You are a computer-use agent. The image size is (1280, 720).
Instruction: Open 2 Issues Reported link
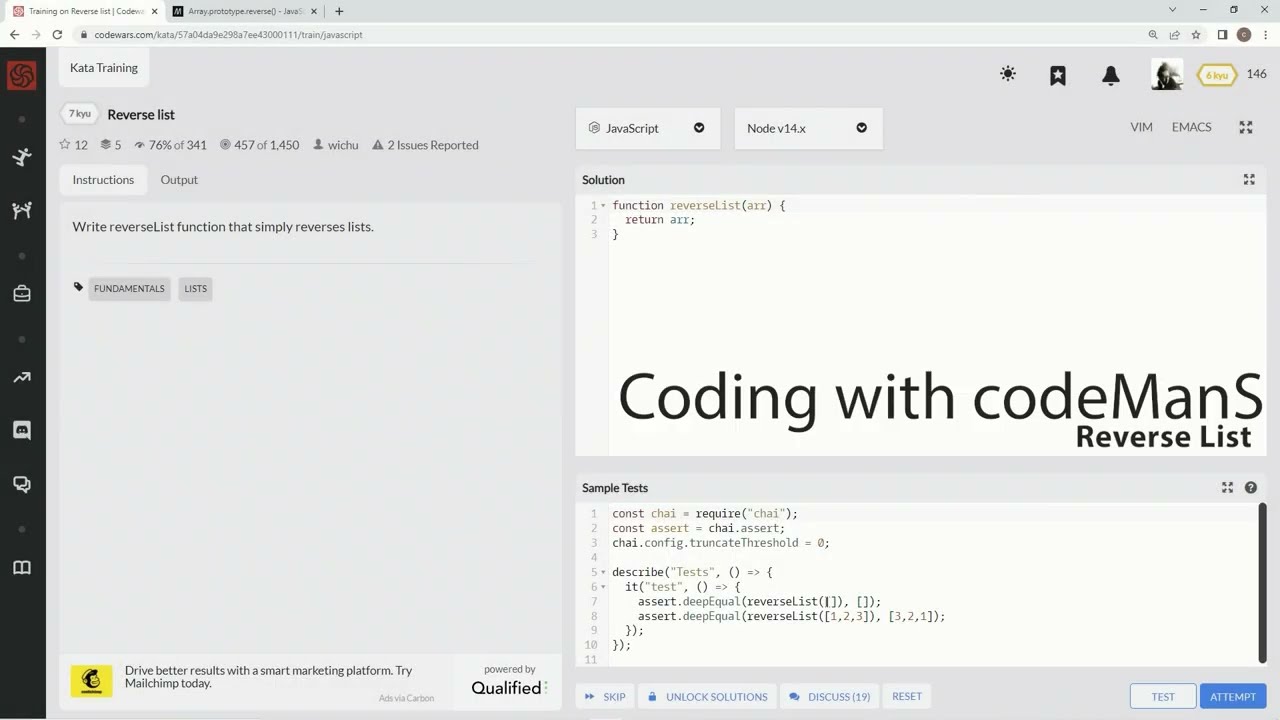(425, 145)
